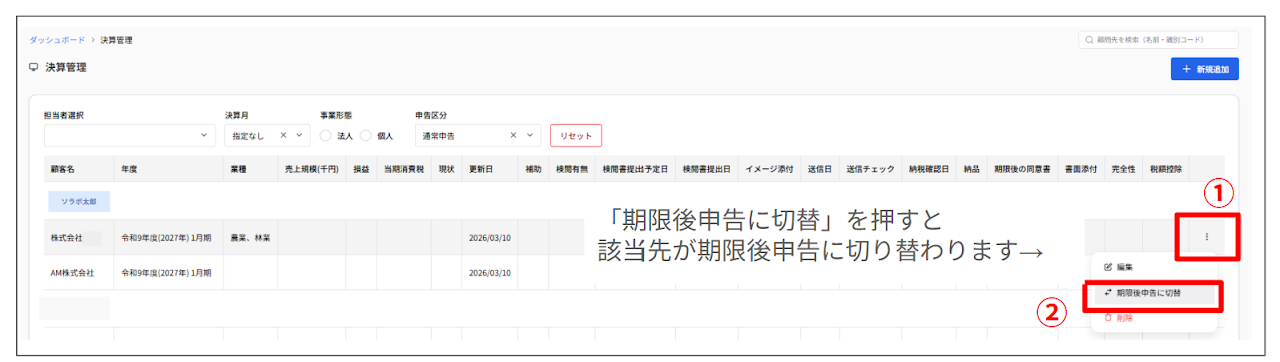This screenshot has height=362, width=1280.
Task: Click the 決算管理 breadcrumb text
Action: tap(117, 40)
